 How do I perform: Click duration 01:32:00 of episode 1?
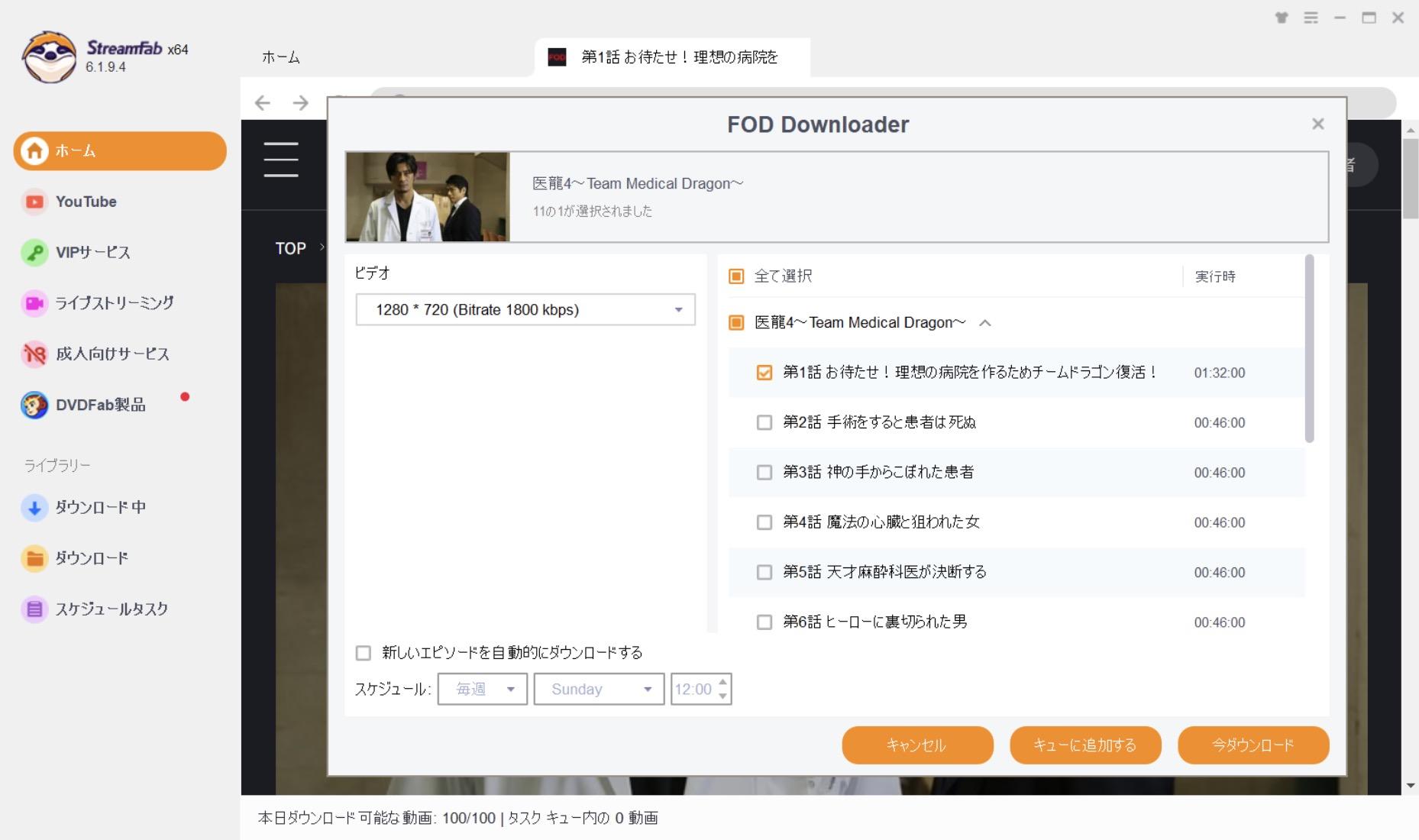pyautogui.click(x=1220, y=373)
